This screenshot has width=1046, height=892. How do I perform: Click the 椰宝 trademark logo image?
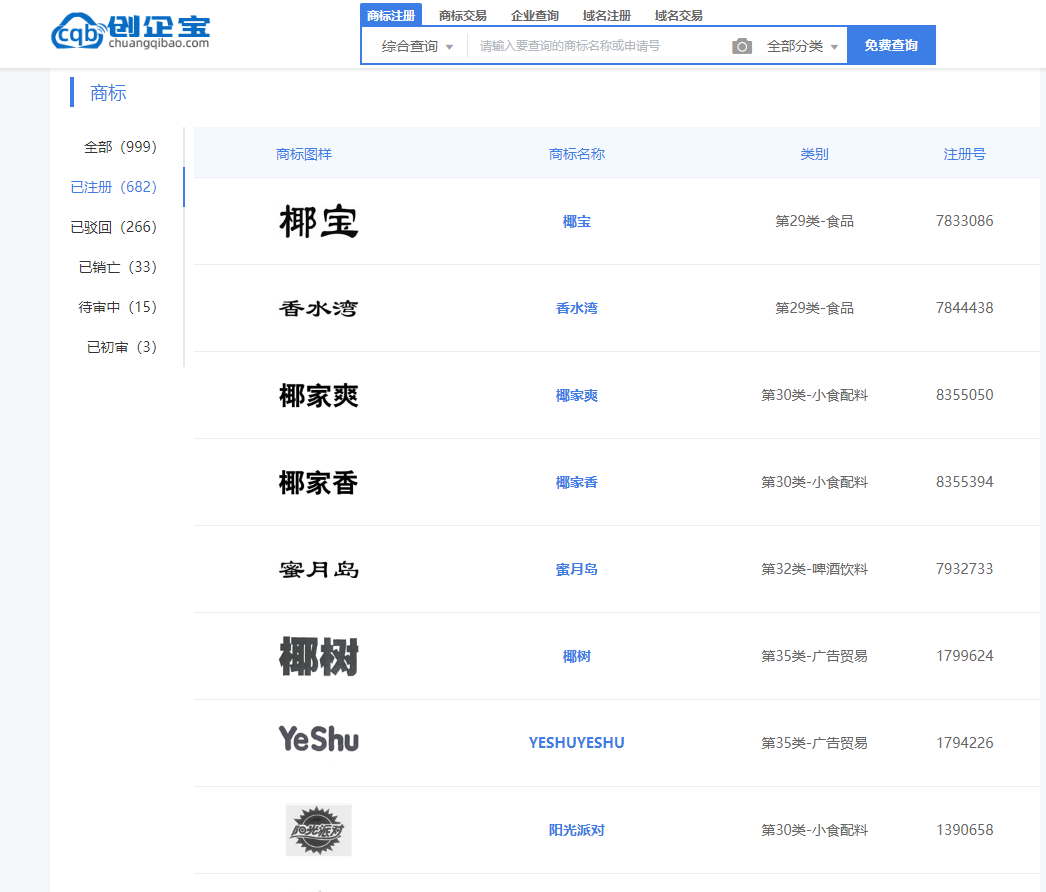tap(319, 221)
